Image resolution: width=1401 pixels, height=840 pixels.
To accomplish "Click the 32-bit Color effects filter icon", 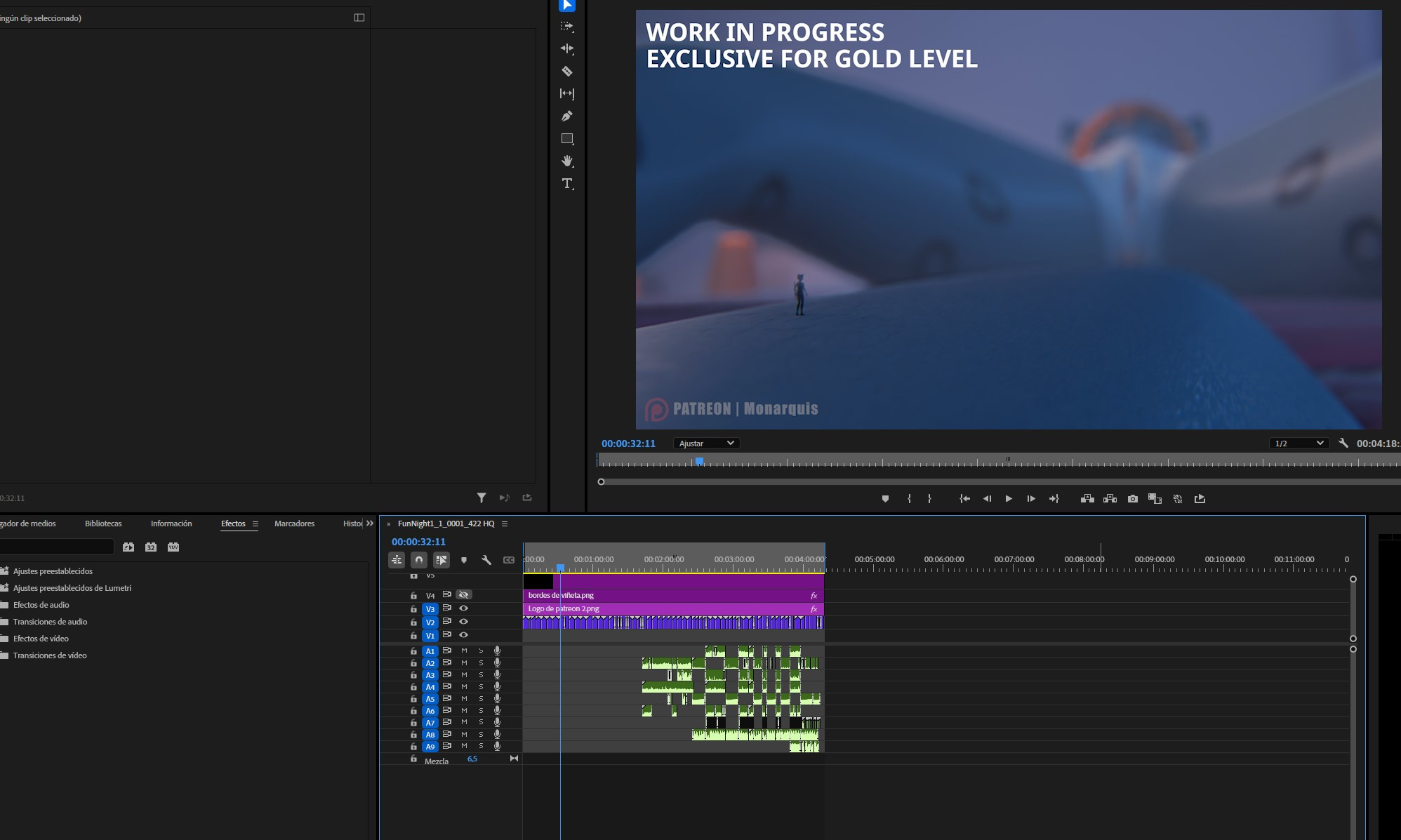I will click(x=151, y=547).
